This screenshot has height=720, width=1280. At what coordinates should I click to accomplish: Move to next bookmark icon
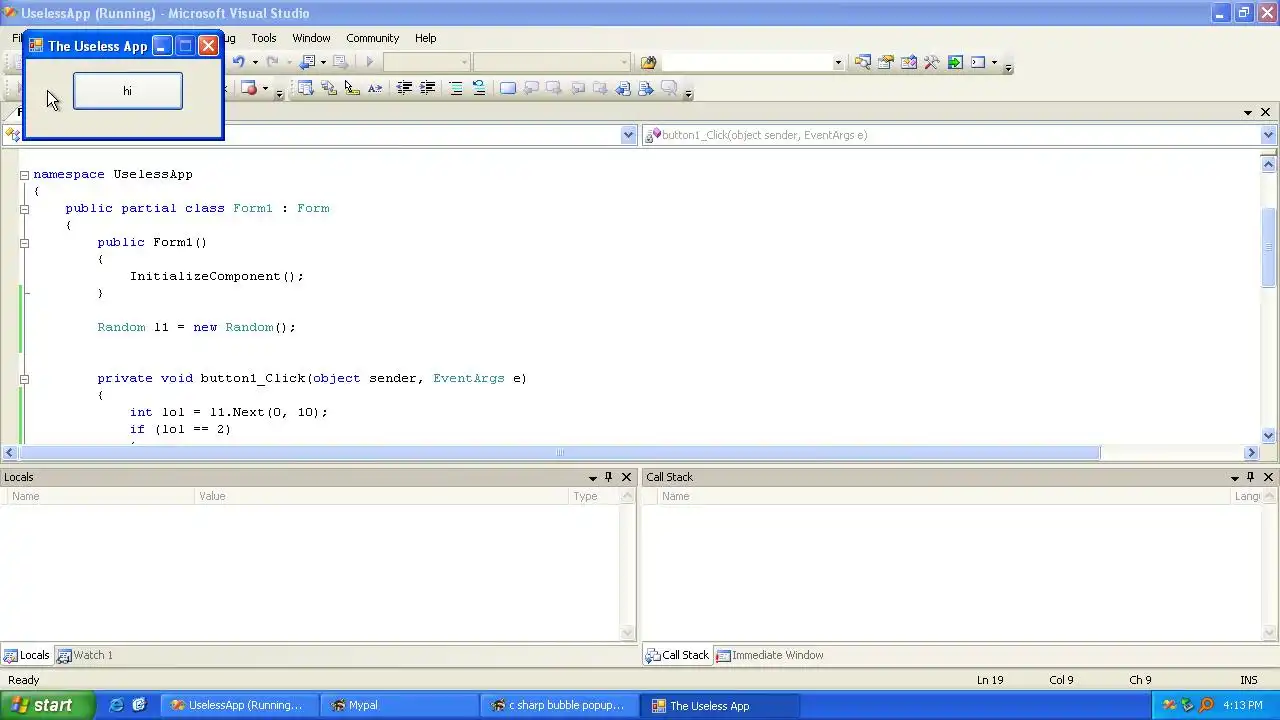tap(553, 88)
